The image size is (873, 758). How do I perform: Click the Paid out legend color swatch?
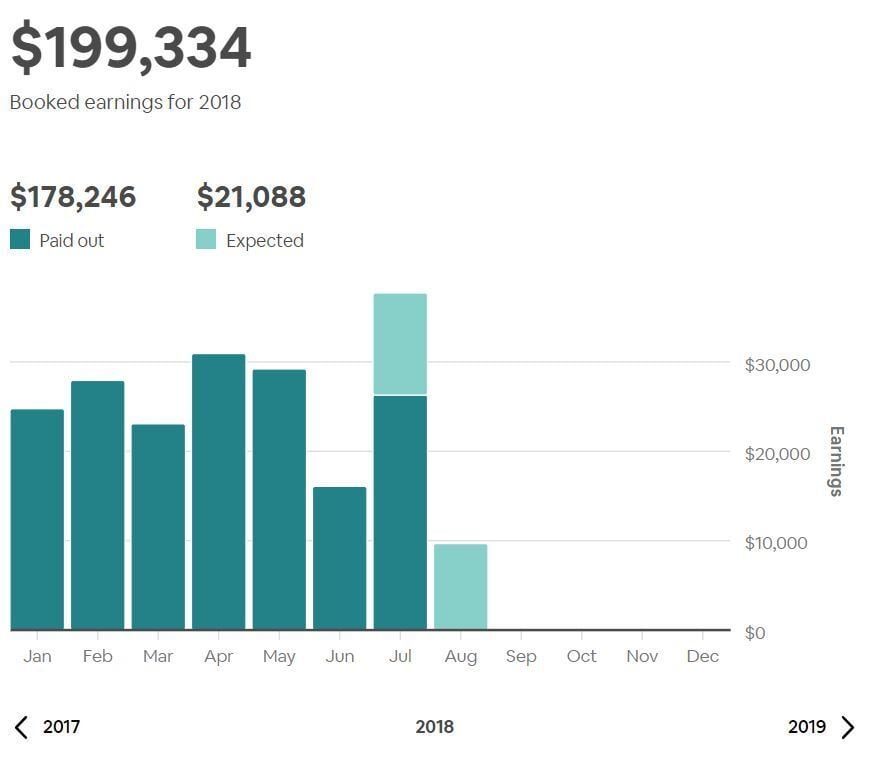pos(20,240)
